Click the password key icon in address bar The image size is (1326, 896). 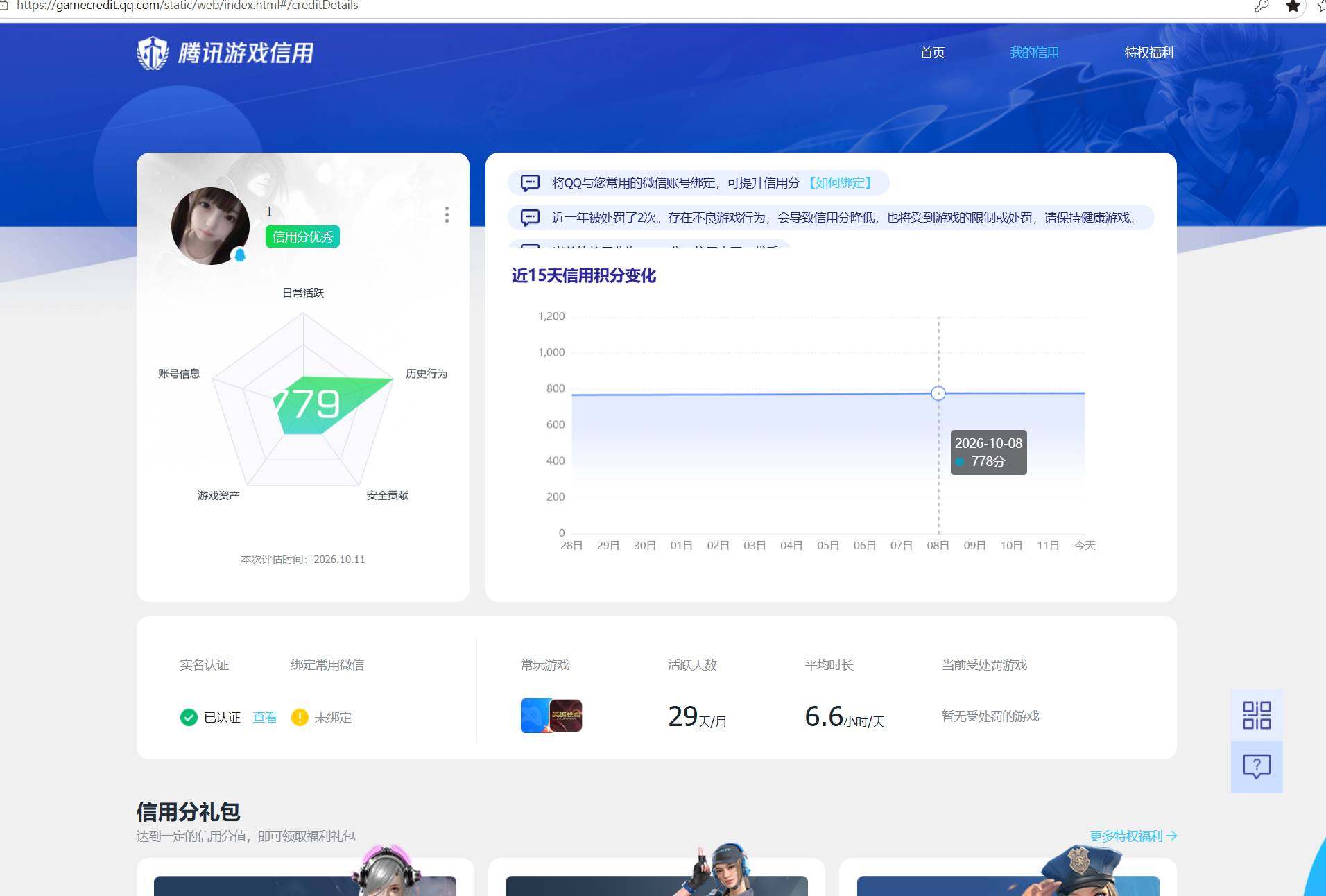(1262, 6)
